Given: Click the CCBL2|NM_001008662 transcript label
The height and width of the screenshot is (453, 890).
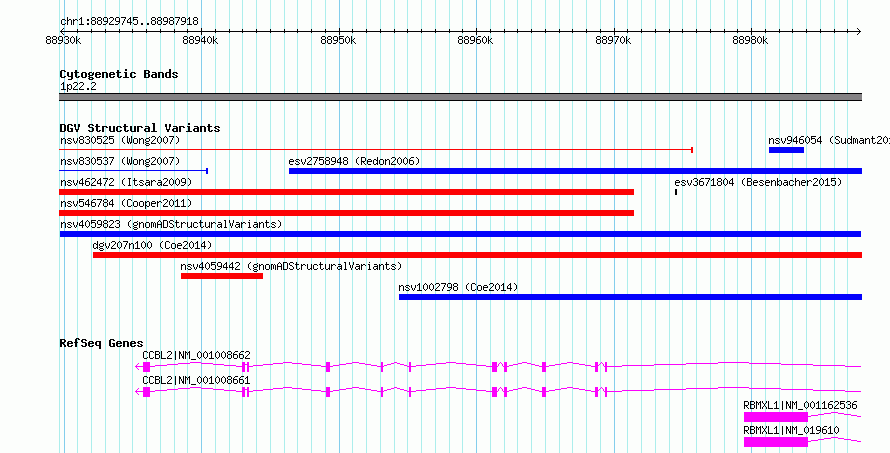Looking at the screenshot, I should click(196, 356).
